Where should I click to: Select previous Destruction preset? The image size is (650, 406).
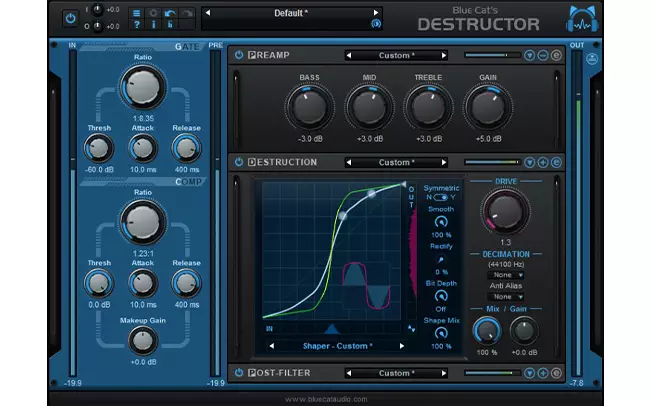coord(349,162)
